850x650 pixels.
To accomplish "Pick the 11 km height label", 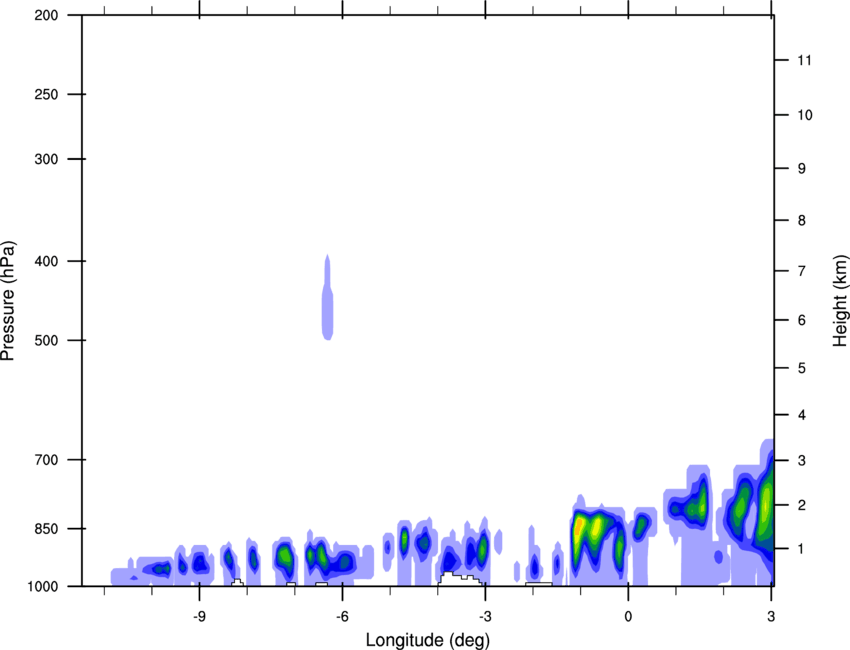I will [805, 60].
